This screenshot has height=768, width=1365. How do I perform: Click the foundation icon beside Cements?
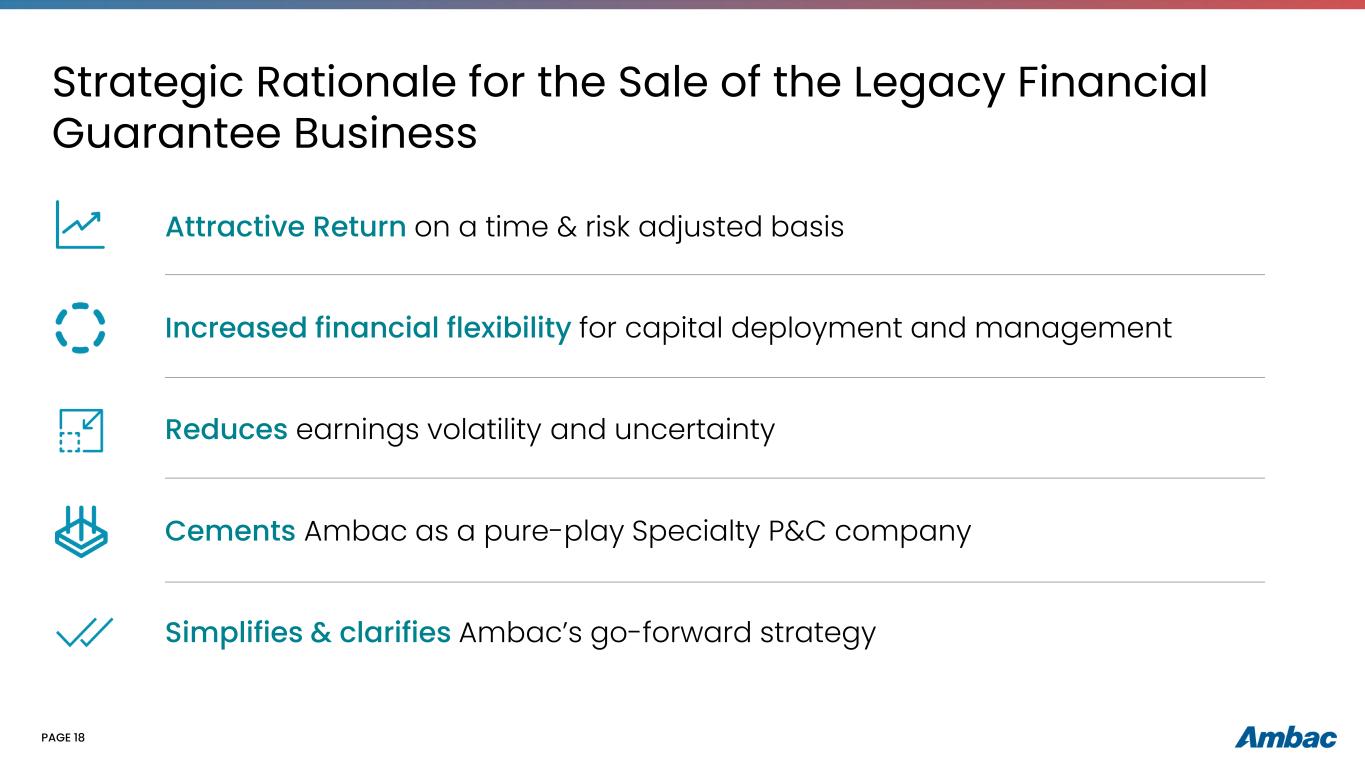pyautogui.click(x=81, y=530)
